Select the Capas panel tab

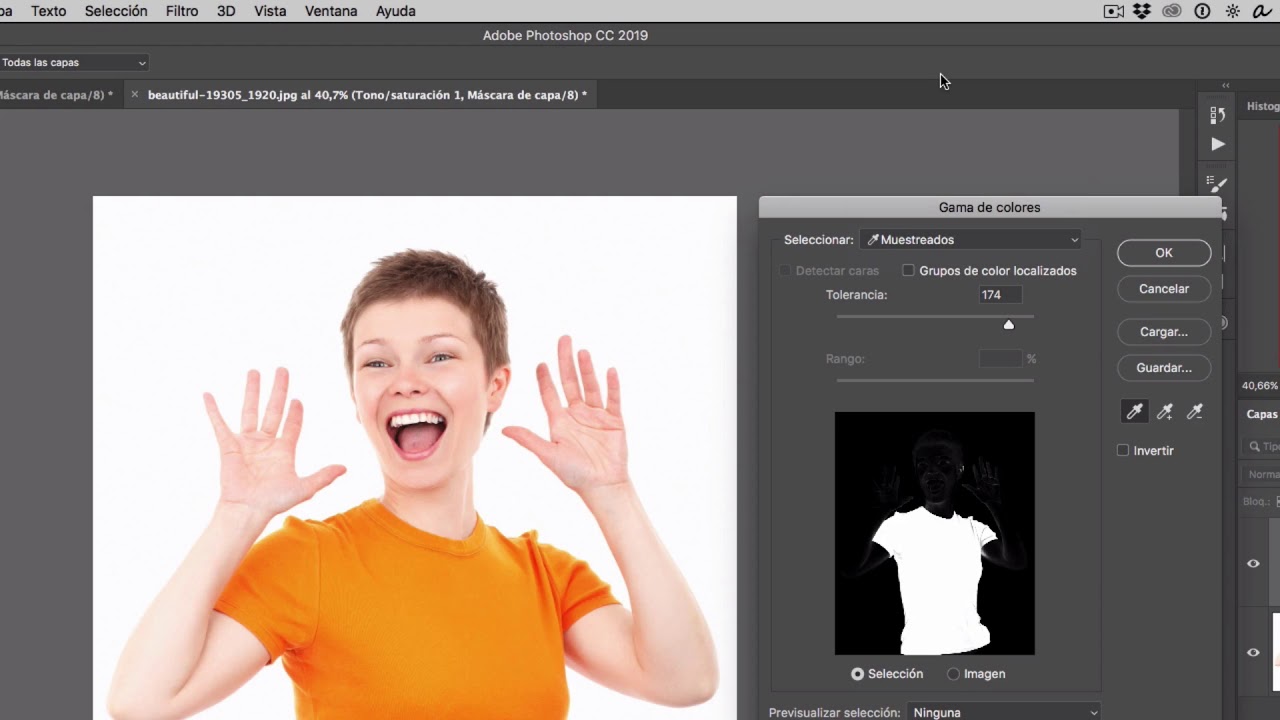[1262, 414]
